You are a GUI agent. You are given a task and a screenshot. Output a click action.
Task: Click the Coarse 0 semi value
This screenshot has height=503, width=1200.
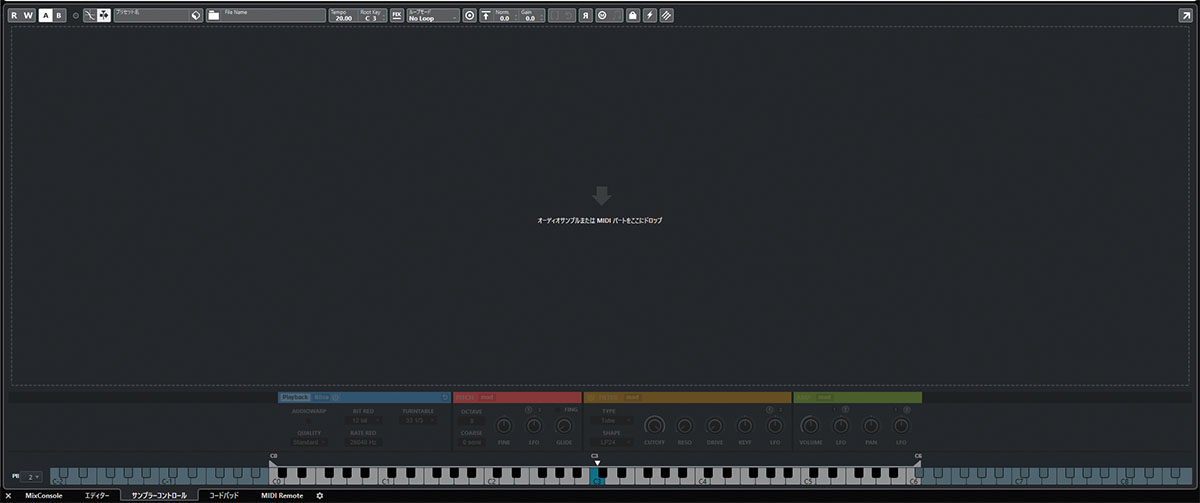[x=472, y=442]
